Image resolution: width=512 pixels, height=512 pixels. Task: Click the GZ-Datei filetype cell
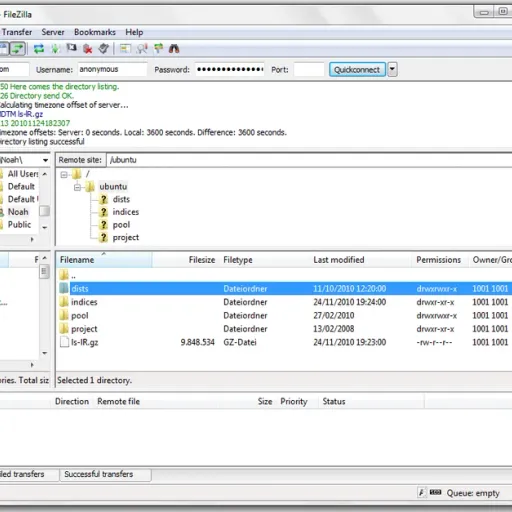pos(240,342)
